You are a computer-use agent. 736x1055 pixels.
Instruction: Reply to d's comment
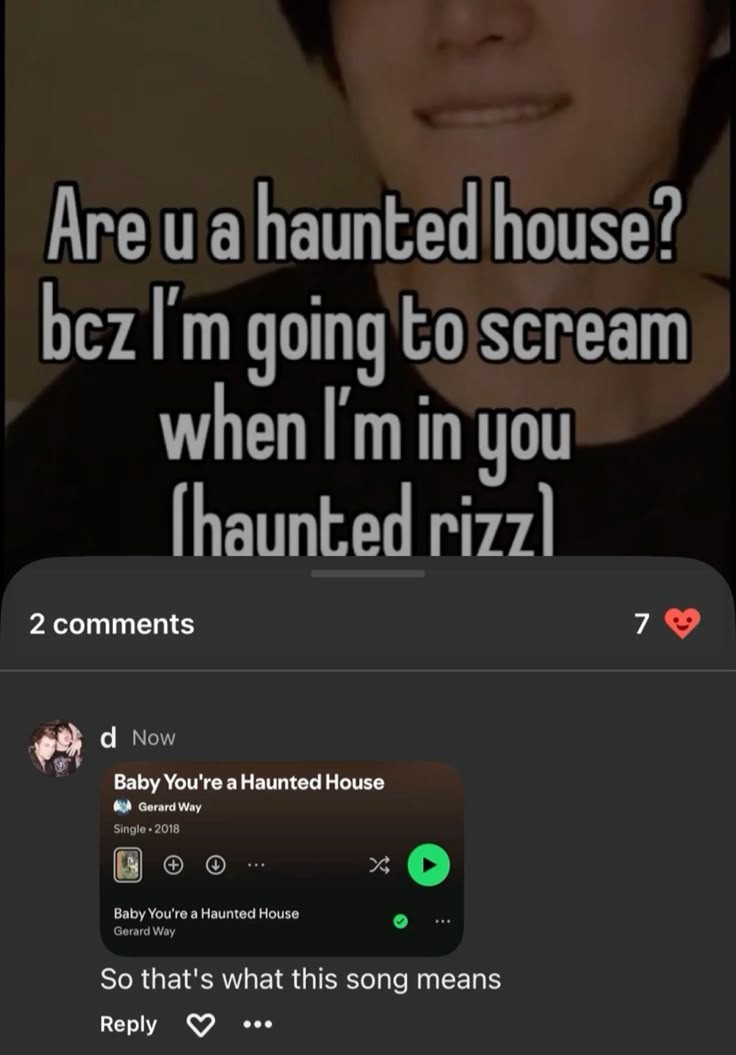pos(128,1024)
